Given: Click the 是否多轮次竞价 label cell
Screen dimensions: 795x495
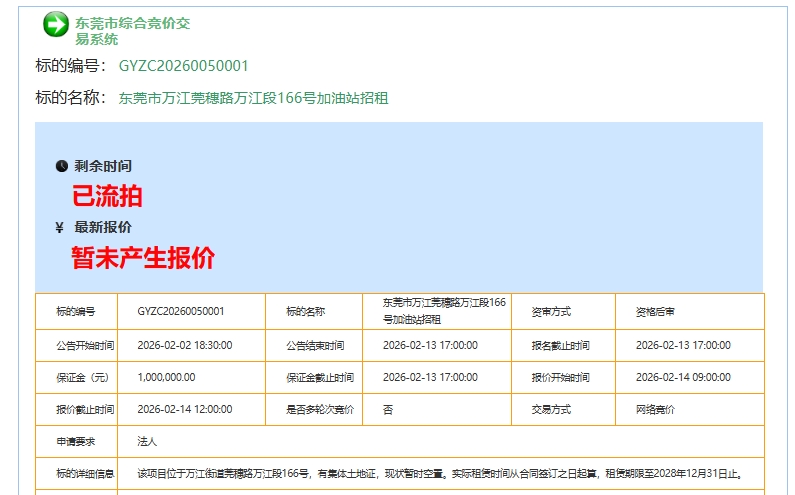Looking at the screenshot, I should 320,409.
